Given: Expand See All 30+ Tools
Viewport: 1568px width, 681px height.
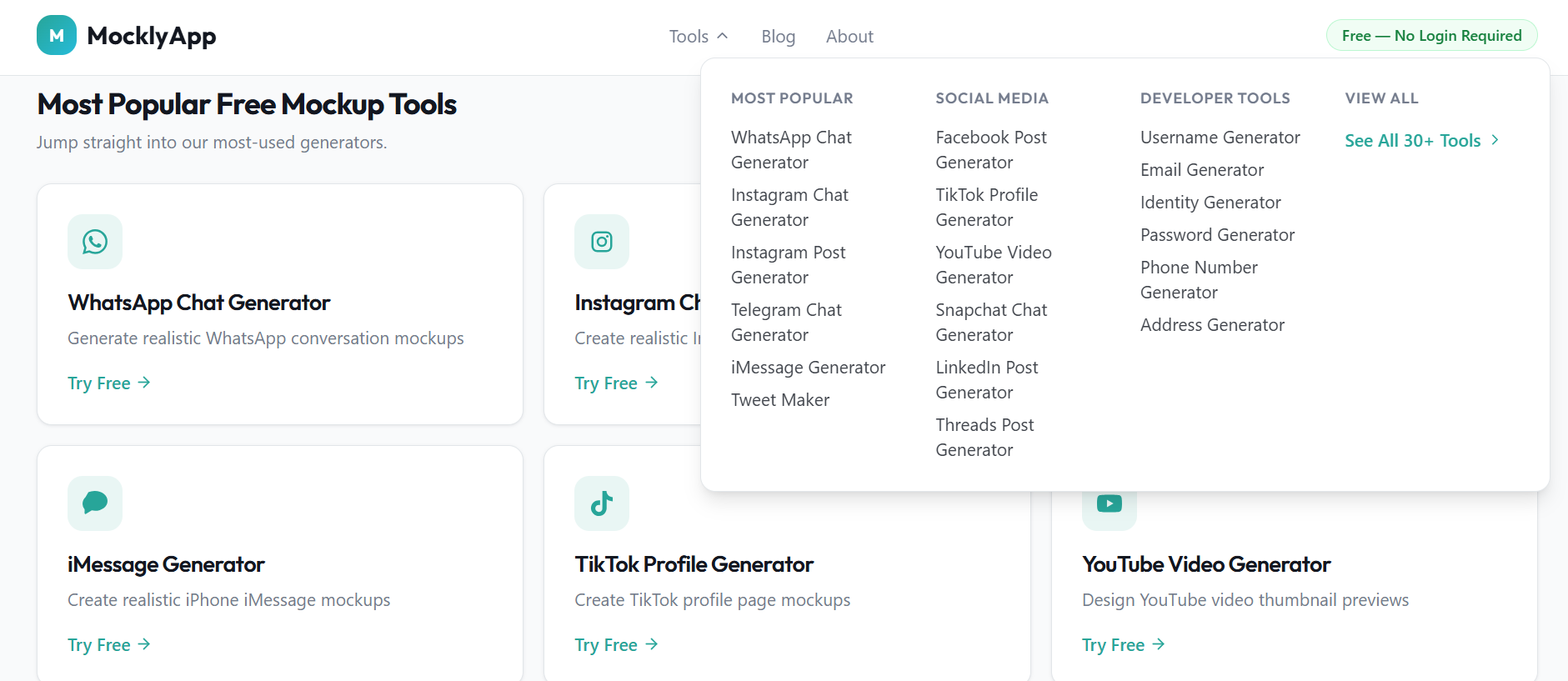Looking at the screenshot, I should (x=1411, y=140).
